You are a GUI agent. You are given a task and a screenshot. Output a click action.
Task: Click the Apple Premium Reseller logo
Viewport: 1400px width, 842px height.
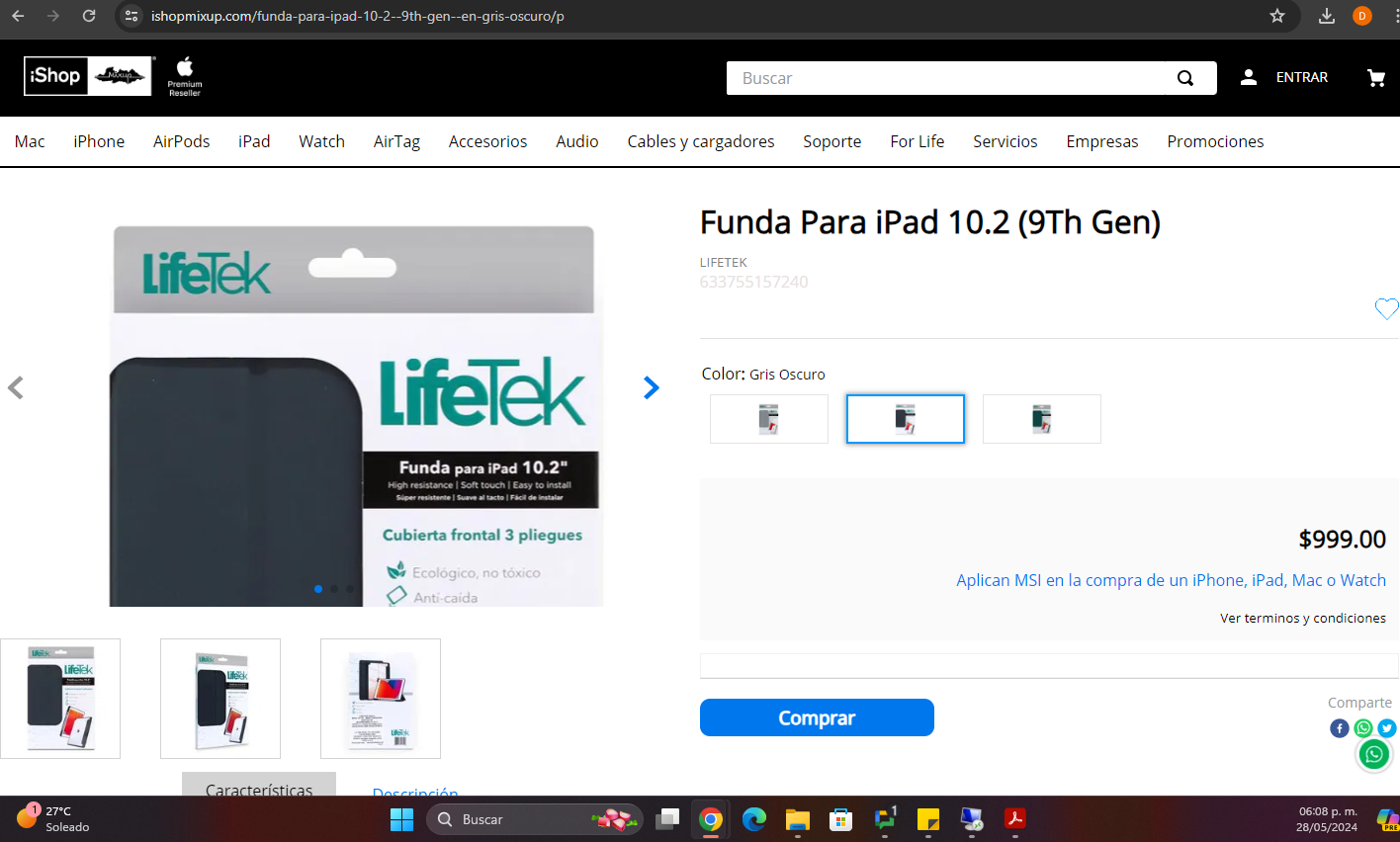tap(185, 77)
